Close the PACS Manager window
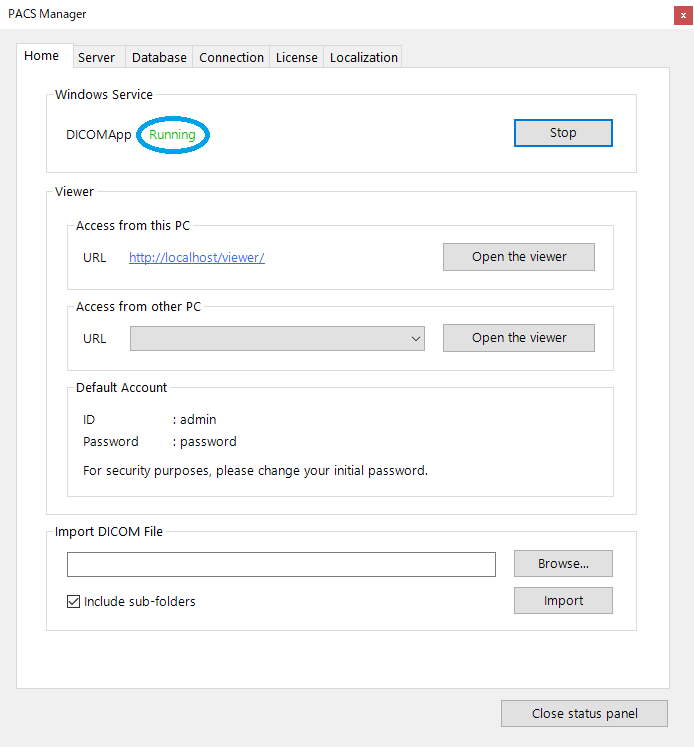This screenshot has height=747, width=694. click(683, 15)
